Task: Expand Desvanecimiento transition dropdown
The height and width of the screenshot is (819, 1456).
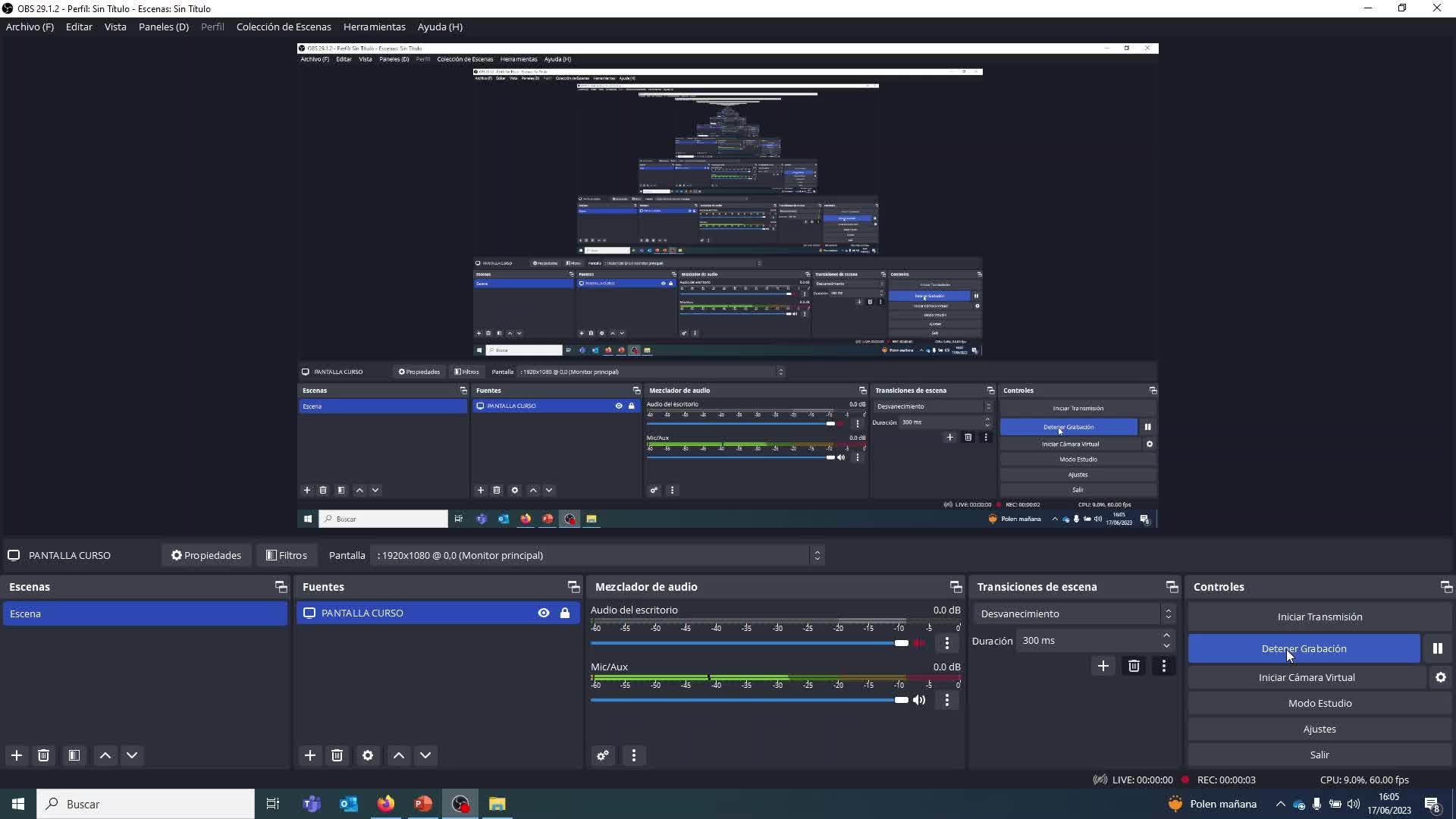Action: 1168,613
